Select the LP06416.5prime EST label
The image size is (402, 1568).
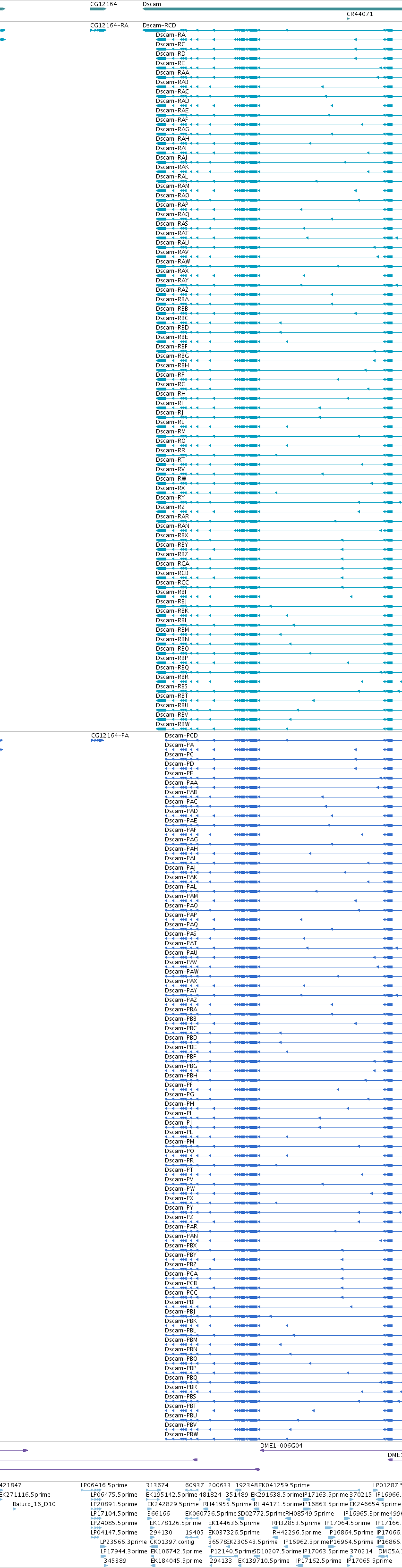coord(104,1485)
